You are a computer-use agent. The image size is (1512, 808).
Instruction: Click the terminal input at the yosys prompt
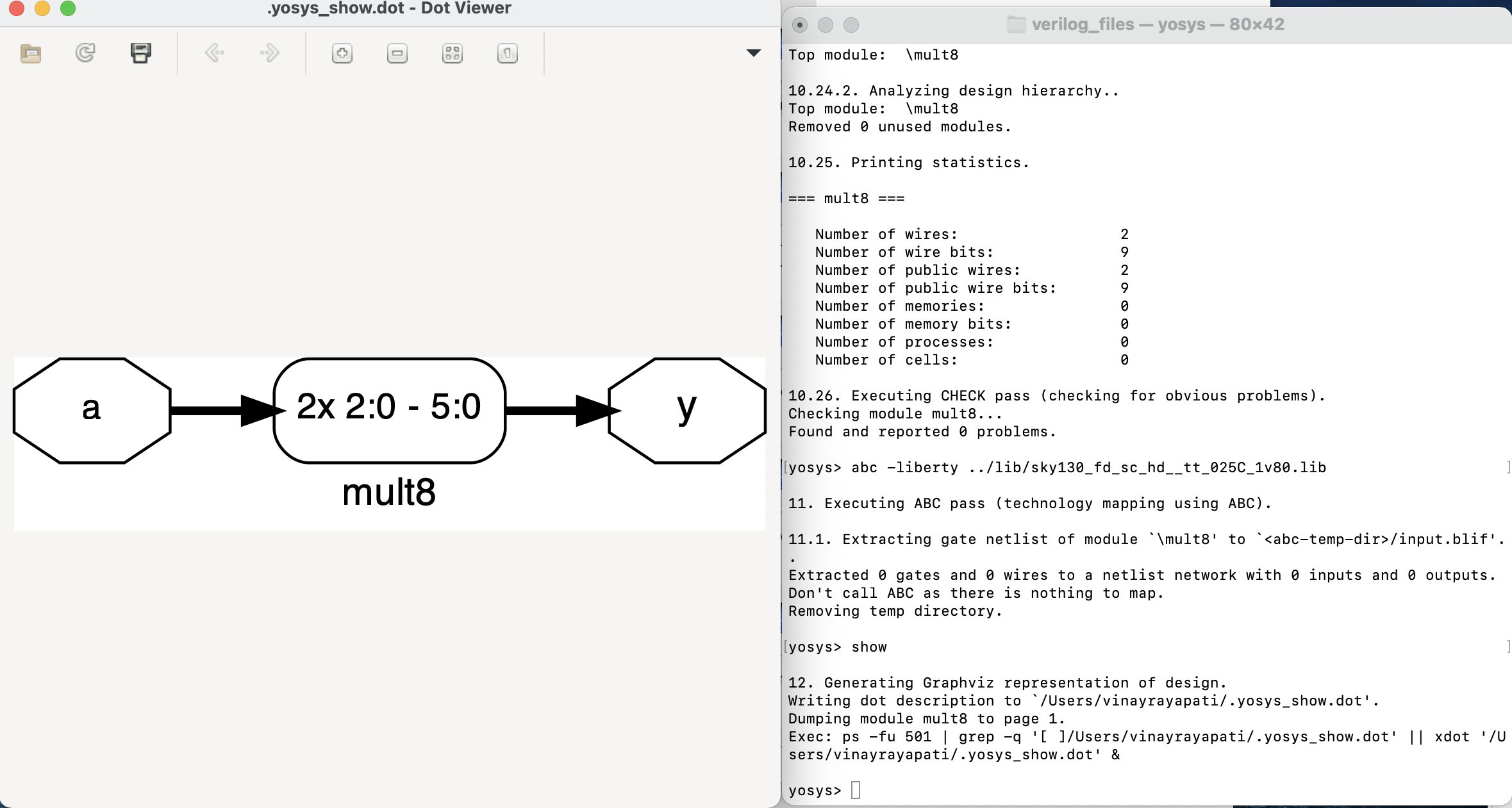click(856, 790)
